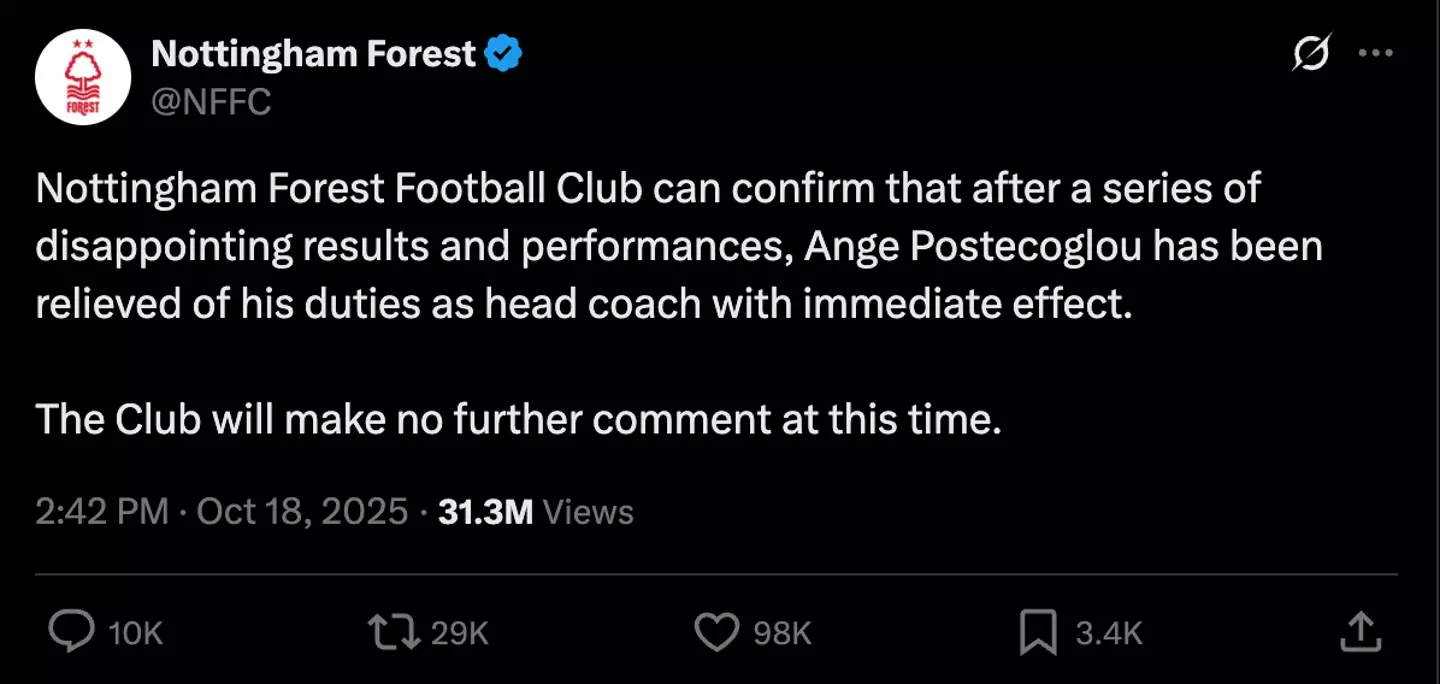Image resolution: width=1440 pixels, height=684 pixels.
Task: Click the 29K reposts count
Action: (459, 632)
